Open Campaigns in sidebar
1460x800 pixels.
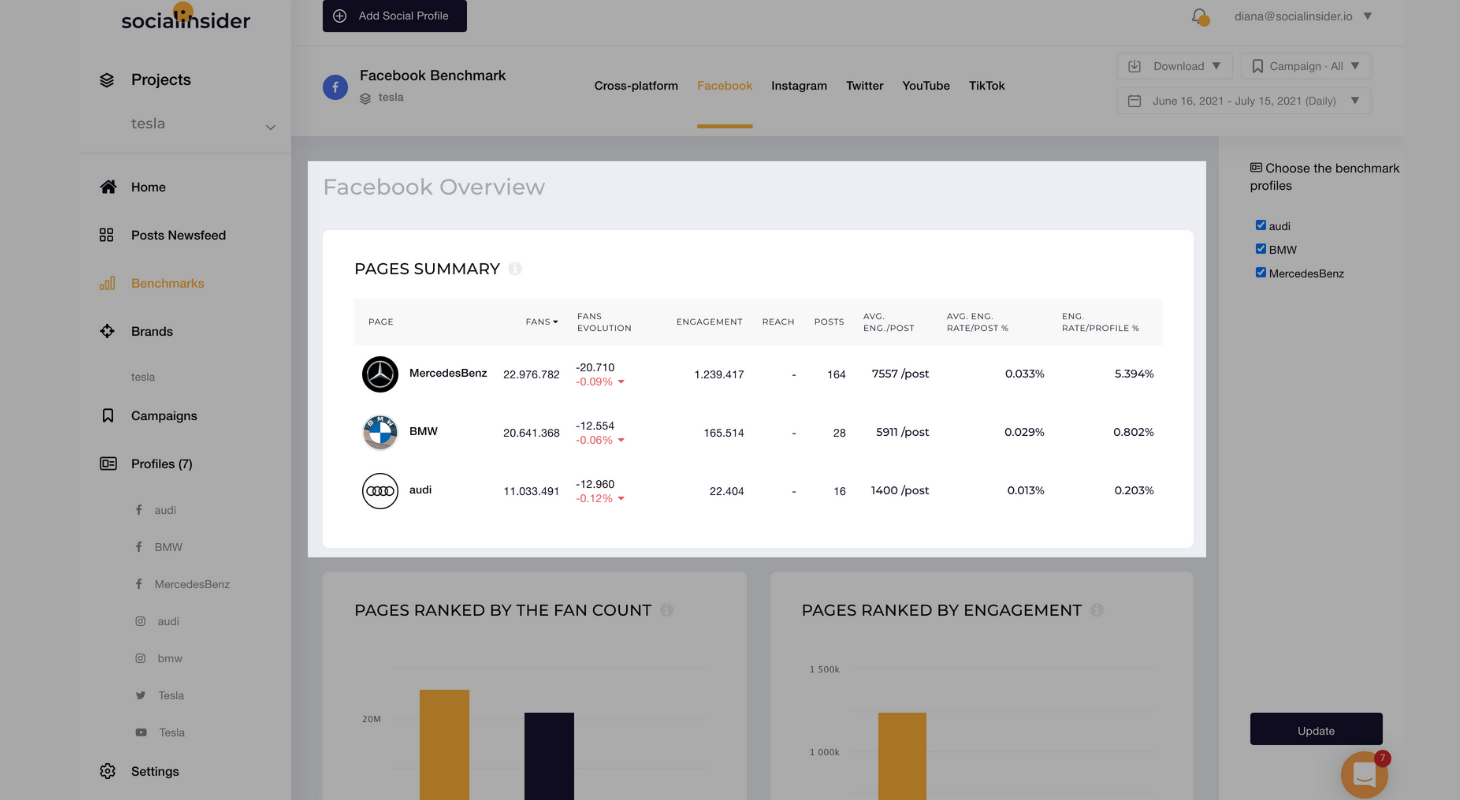click(164, 416)
